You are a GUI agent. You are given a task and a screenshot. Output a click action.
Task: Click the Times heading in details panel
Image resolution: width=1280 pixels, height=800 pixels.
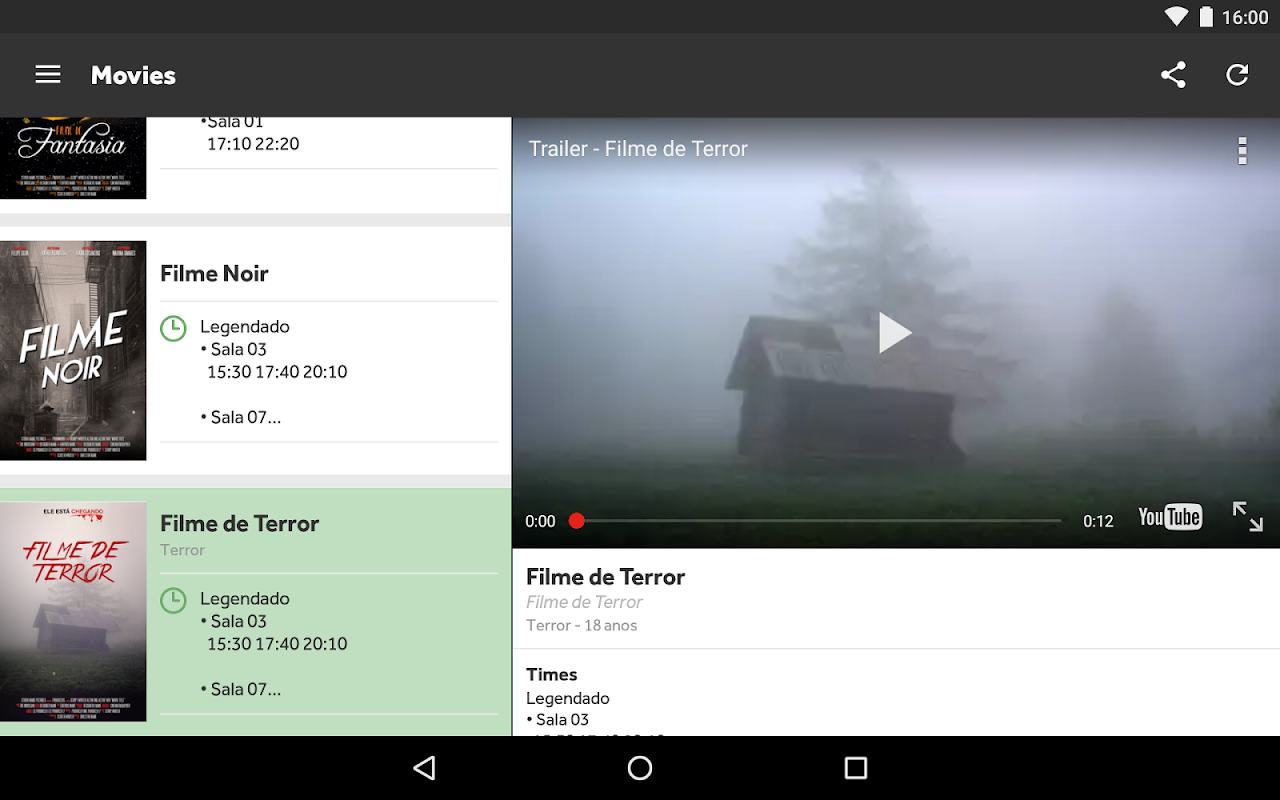click(x=551, y=674)
